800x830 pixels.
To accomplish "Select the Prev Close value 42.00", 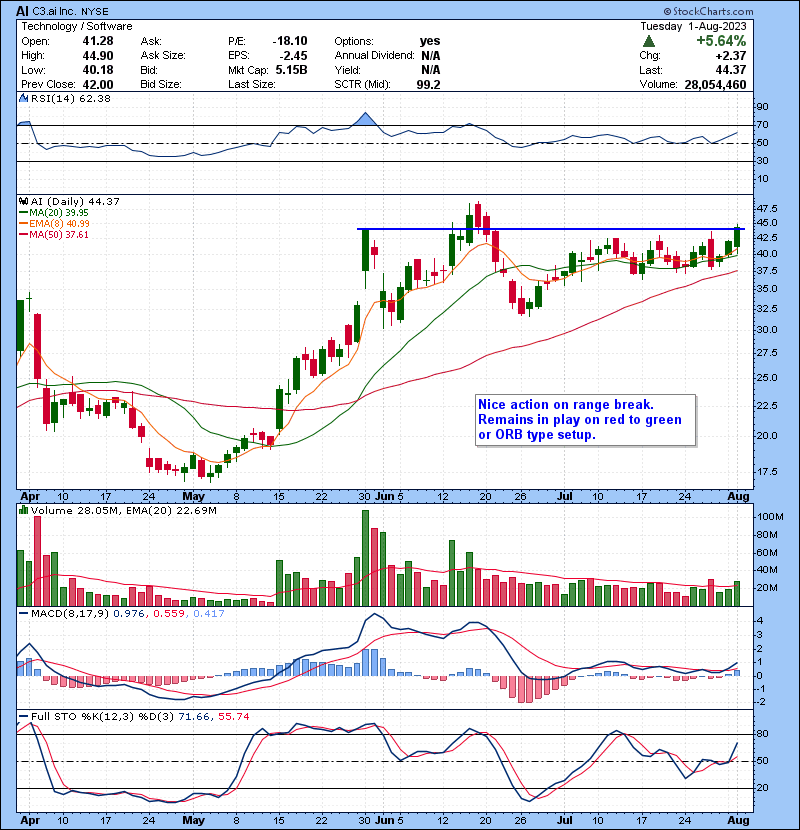I will pos(98,84).
